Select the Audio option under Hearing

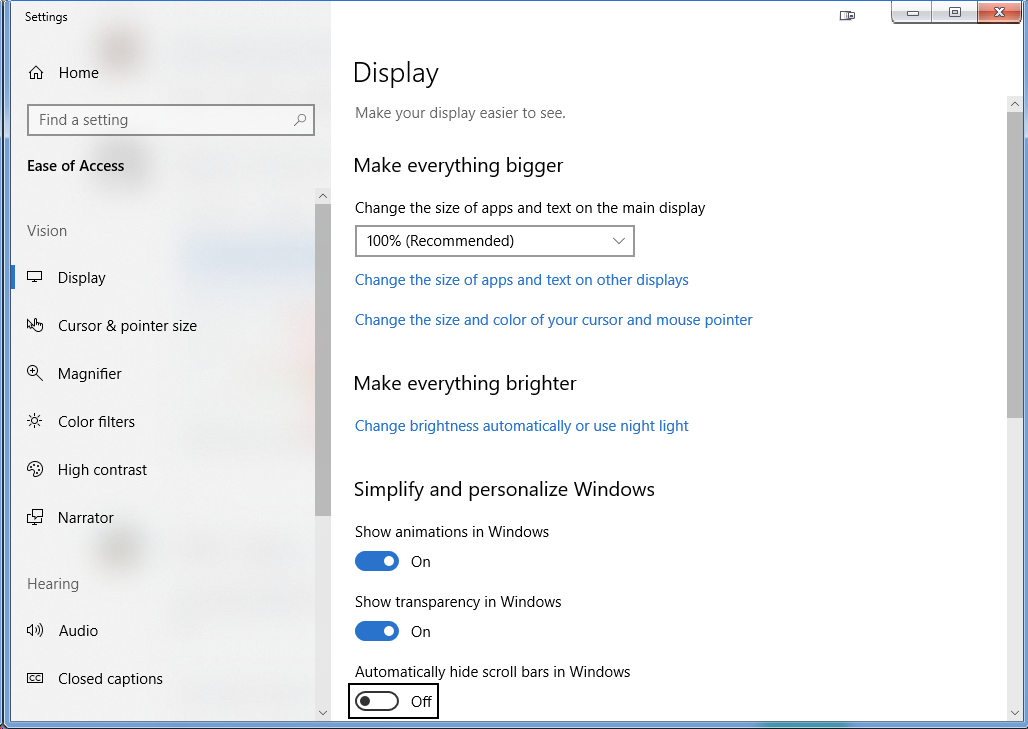coord(79,630)
